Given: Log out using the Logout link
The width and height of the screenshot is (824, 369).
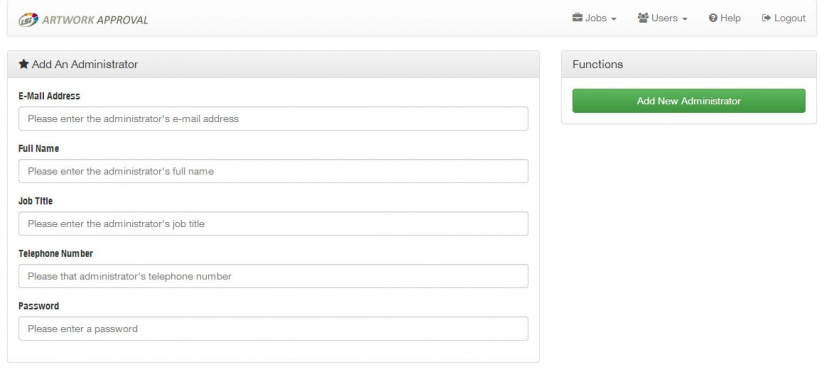Looking at the screenshot, I should point(784,18).
